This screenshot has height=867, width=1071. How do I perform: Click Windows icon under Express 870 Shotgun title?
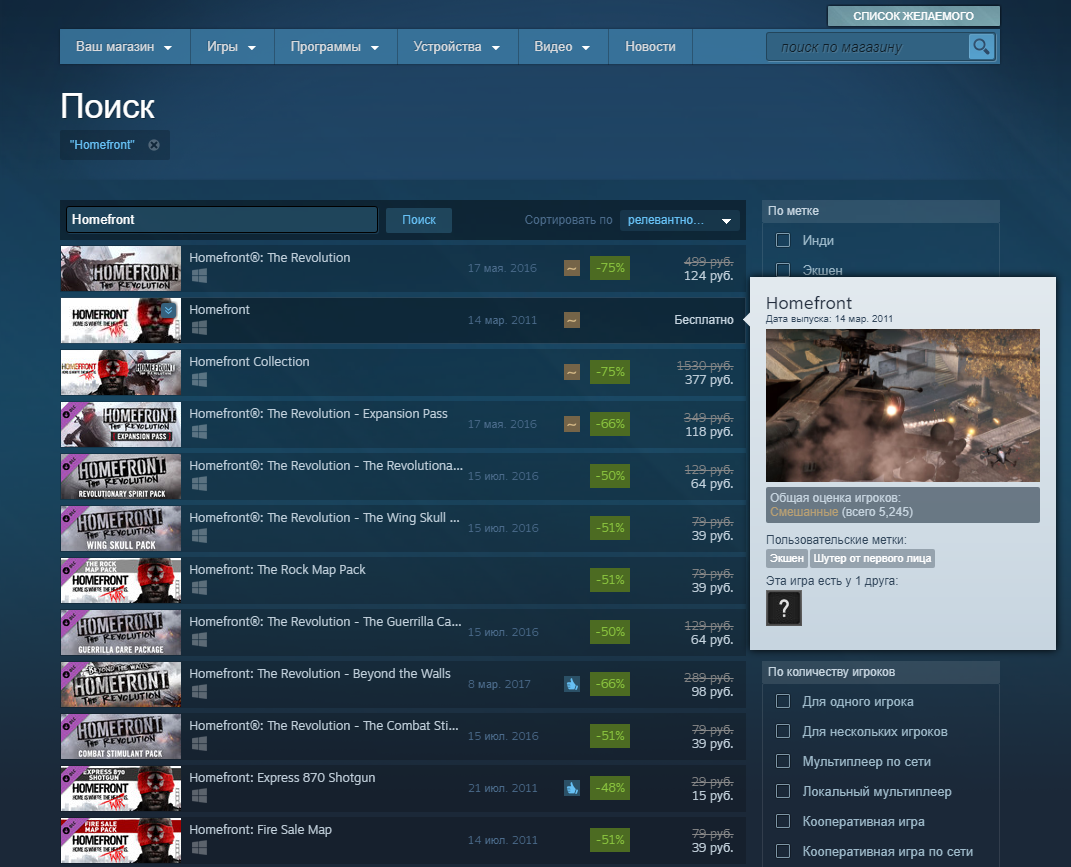click(x=199, y=795)
